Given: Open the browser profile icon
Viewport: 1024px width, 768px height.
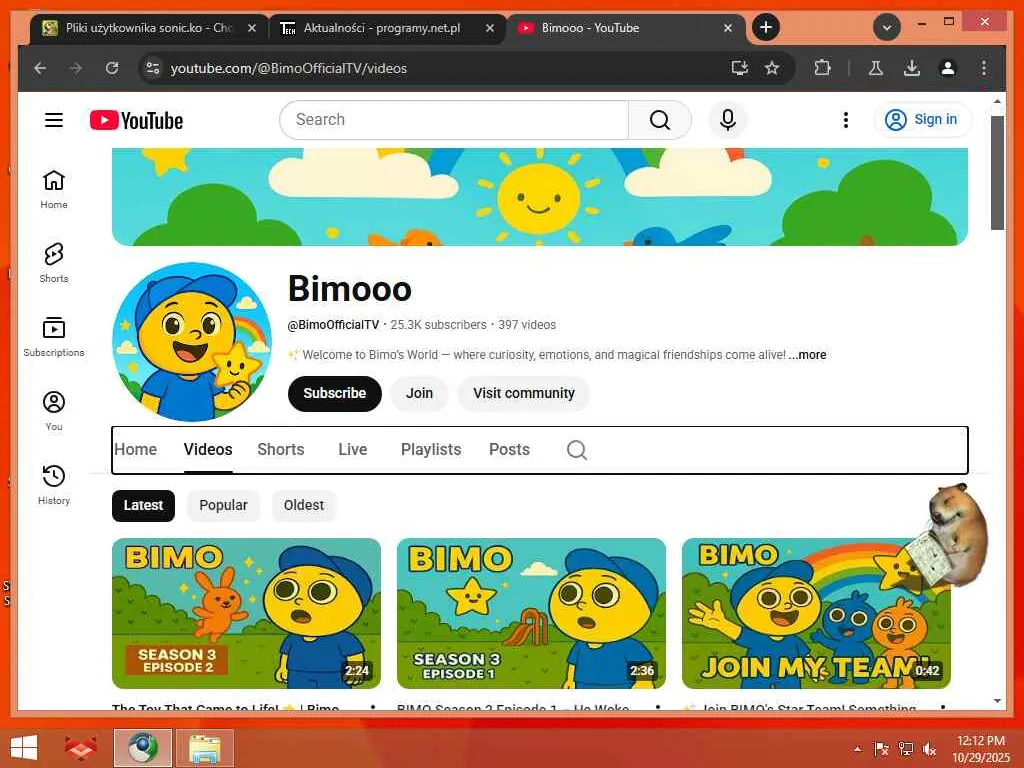Looking at the screenshot, I should pos(948,68).
